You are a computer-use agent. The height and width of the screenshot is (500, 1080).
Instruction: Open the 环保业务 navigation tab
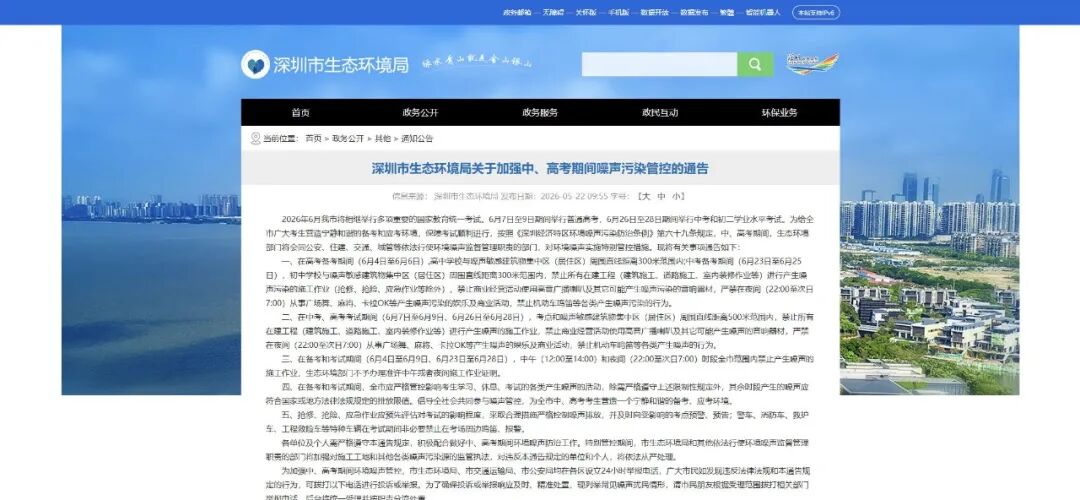(780, 112)
